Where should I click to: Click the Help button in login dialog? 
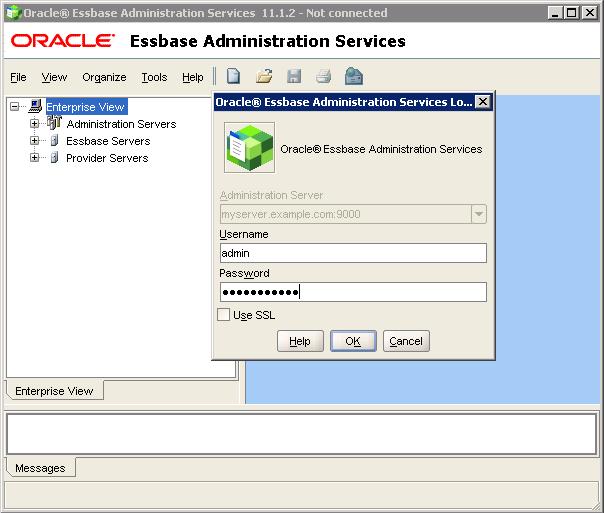coord(300,341)
